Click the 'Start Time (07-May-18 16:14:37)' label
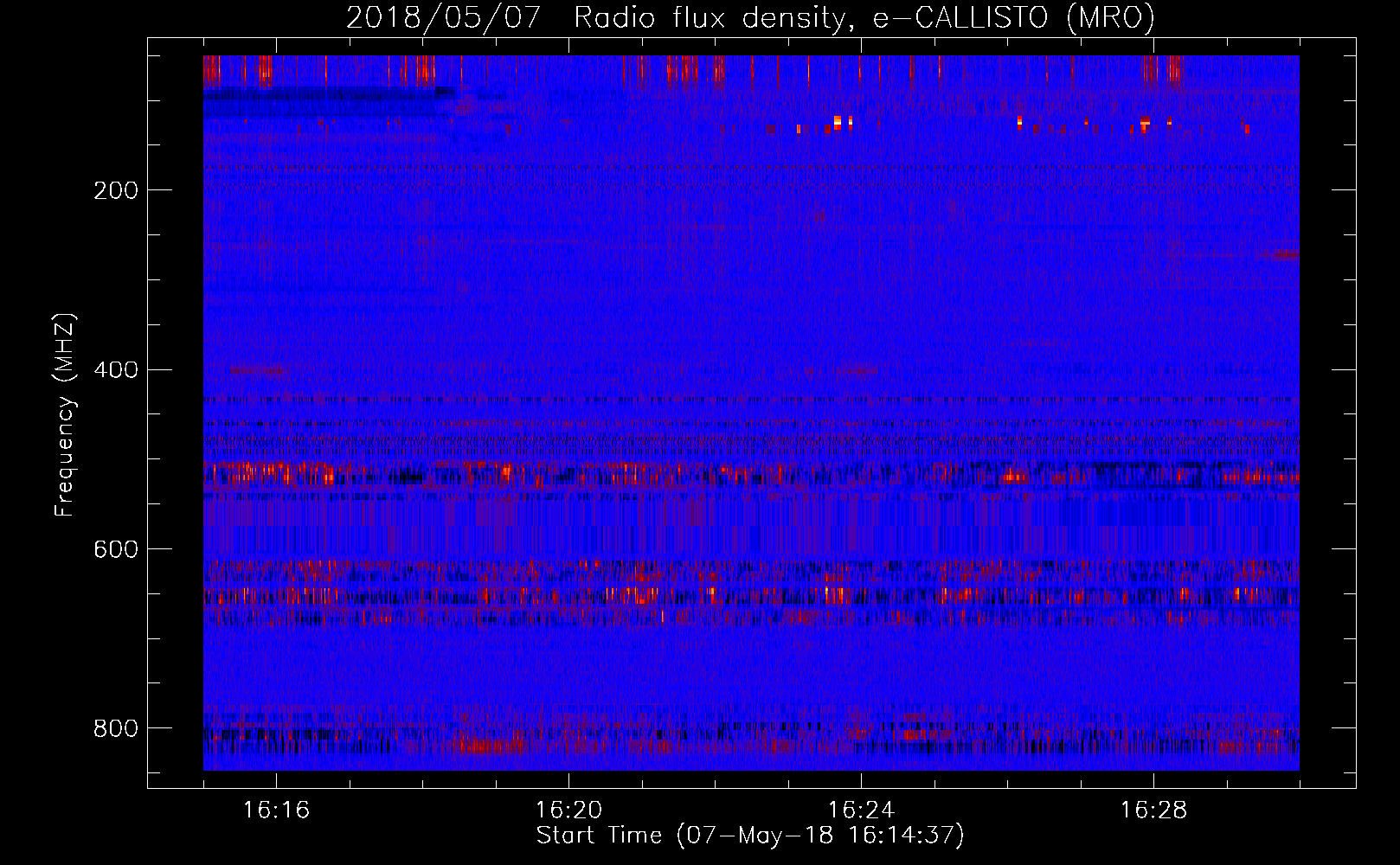The image size is (1400, 865). (750, 836)
